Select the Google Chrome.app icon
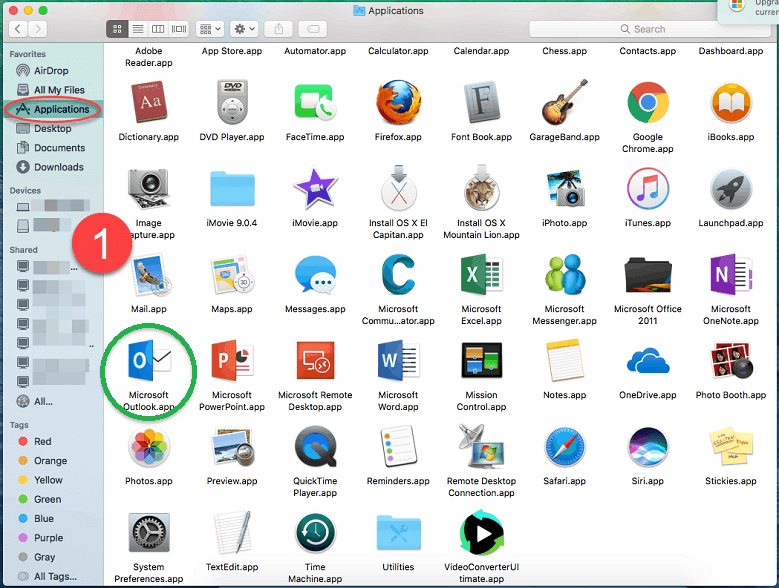The width and height of the screenshot is (779, 588). tap(648, 102)
